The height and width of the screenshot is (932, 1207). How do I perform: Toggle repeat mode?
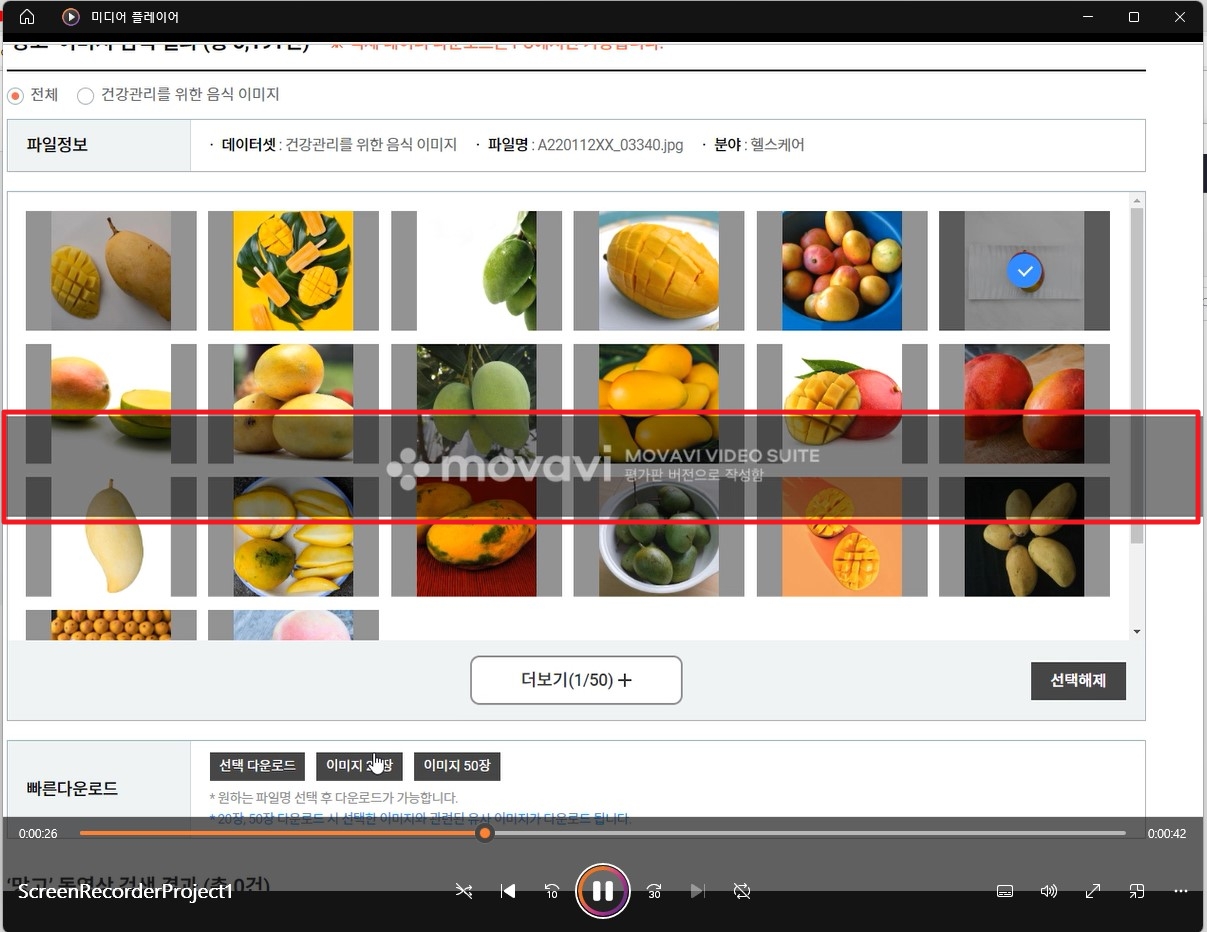click(x=742, y=891)
